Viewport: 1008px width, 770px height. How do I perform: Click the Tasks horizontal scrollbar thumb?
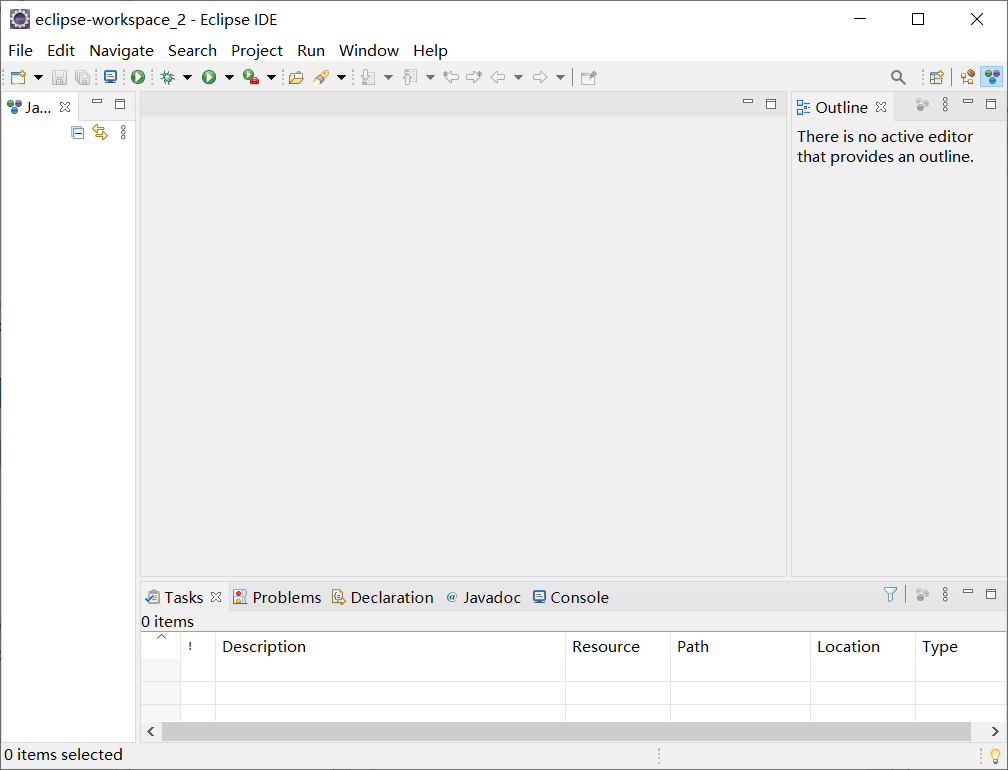click(566, 731)
